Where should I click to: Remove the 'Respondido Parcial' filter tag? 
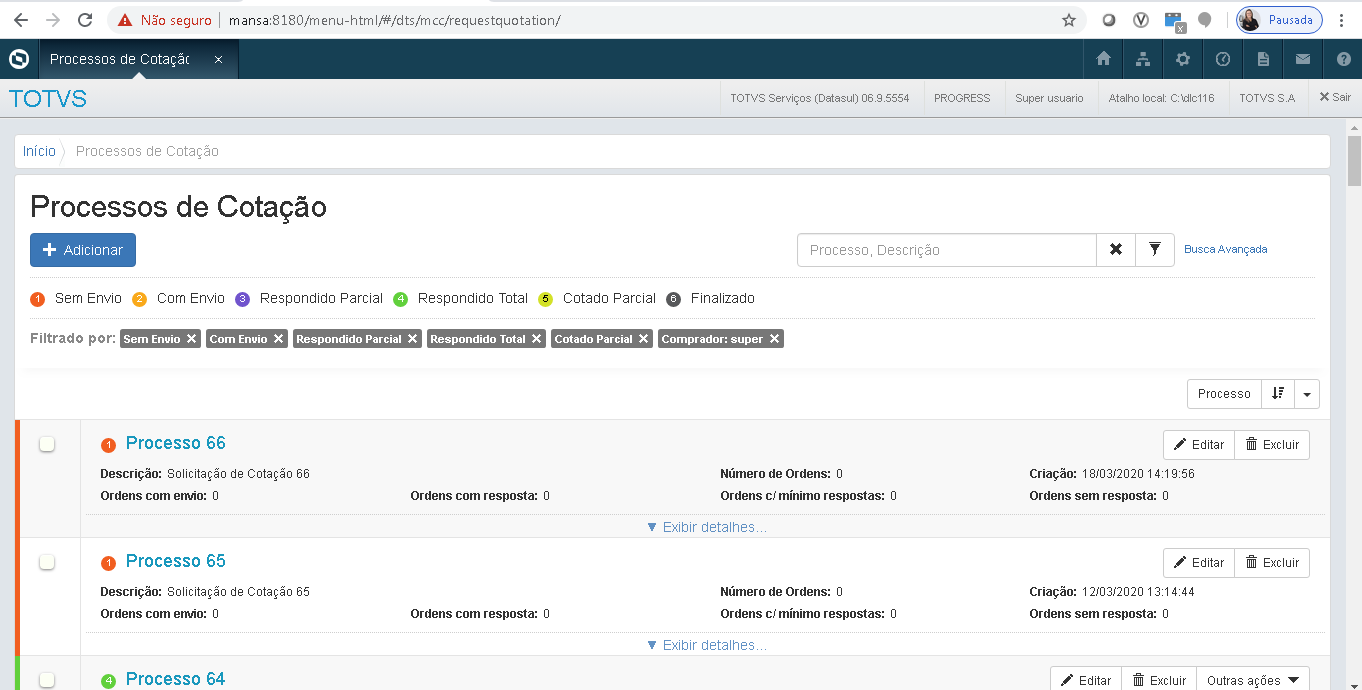(x=412, y=339)
